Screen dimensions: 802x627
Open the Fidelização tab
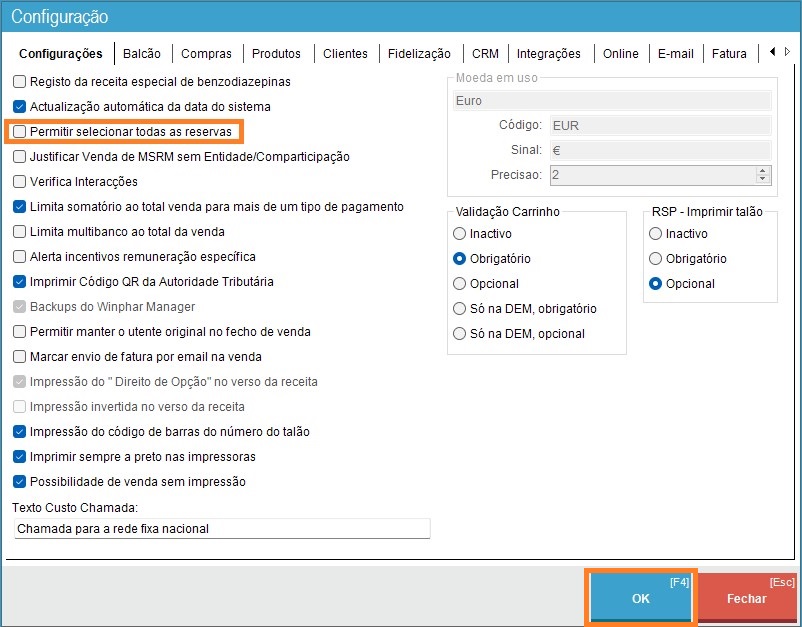418,54
